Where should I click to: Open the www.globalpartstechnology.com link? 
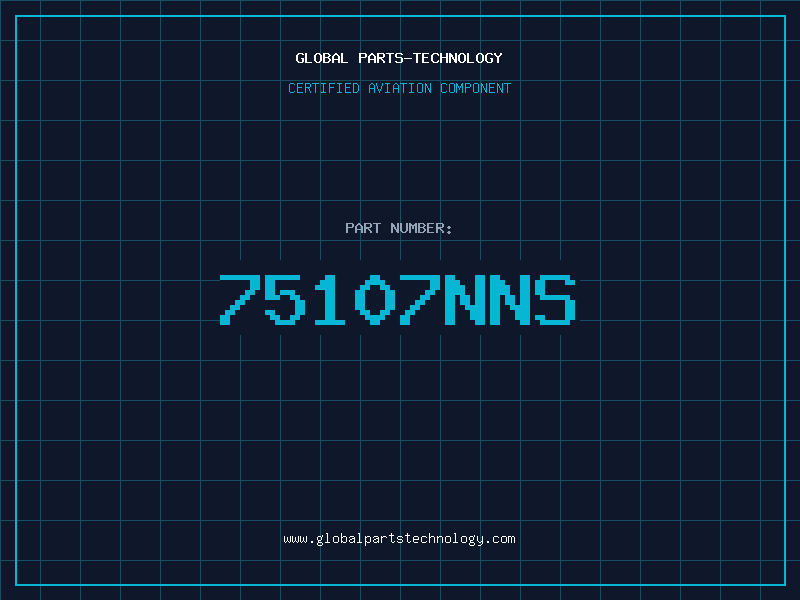[x=399, y=539]
